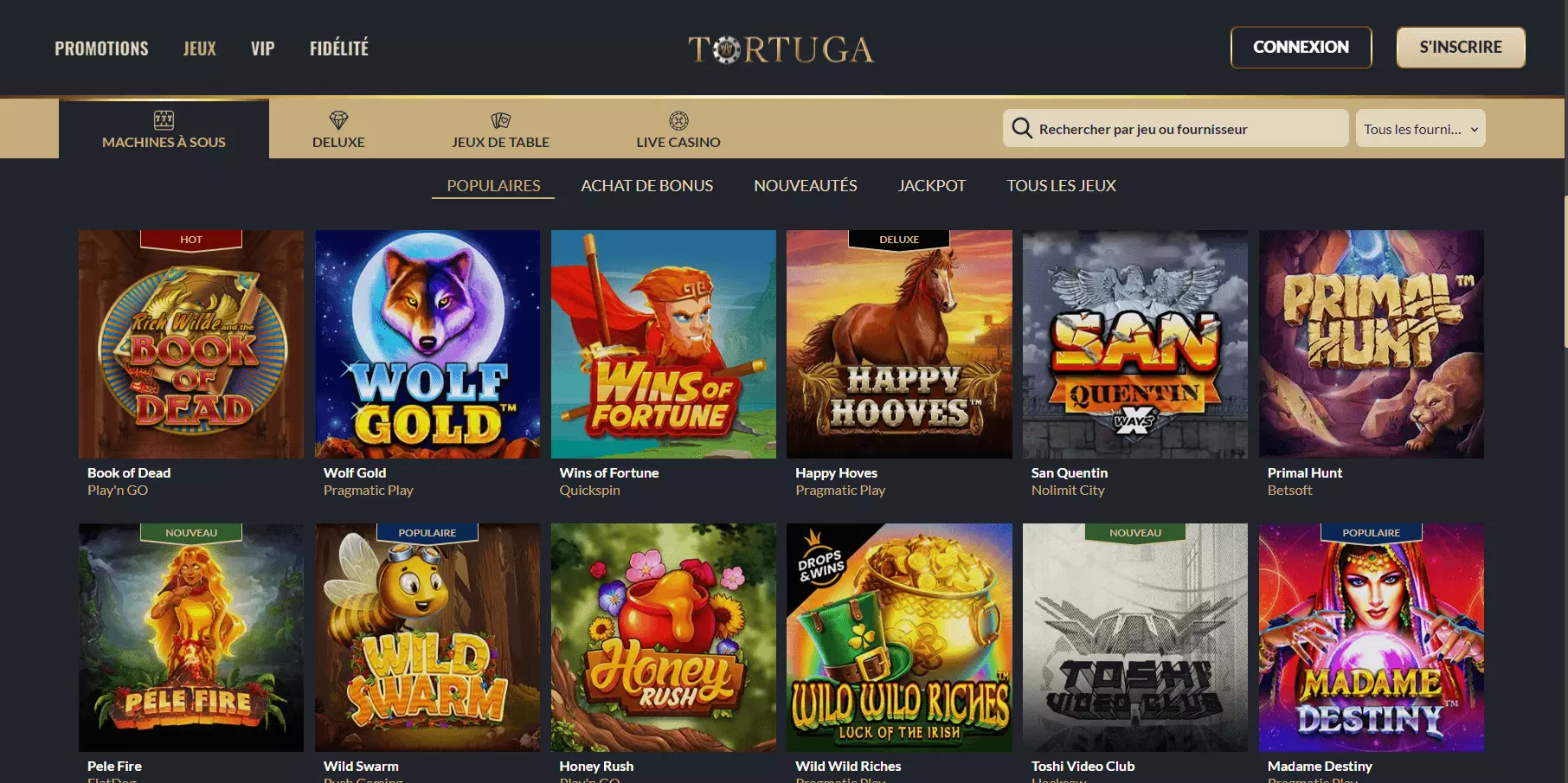
Task: Click Betsoft provider text
Action: pos(1290,490)
